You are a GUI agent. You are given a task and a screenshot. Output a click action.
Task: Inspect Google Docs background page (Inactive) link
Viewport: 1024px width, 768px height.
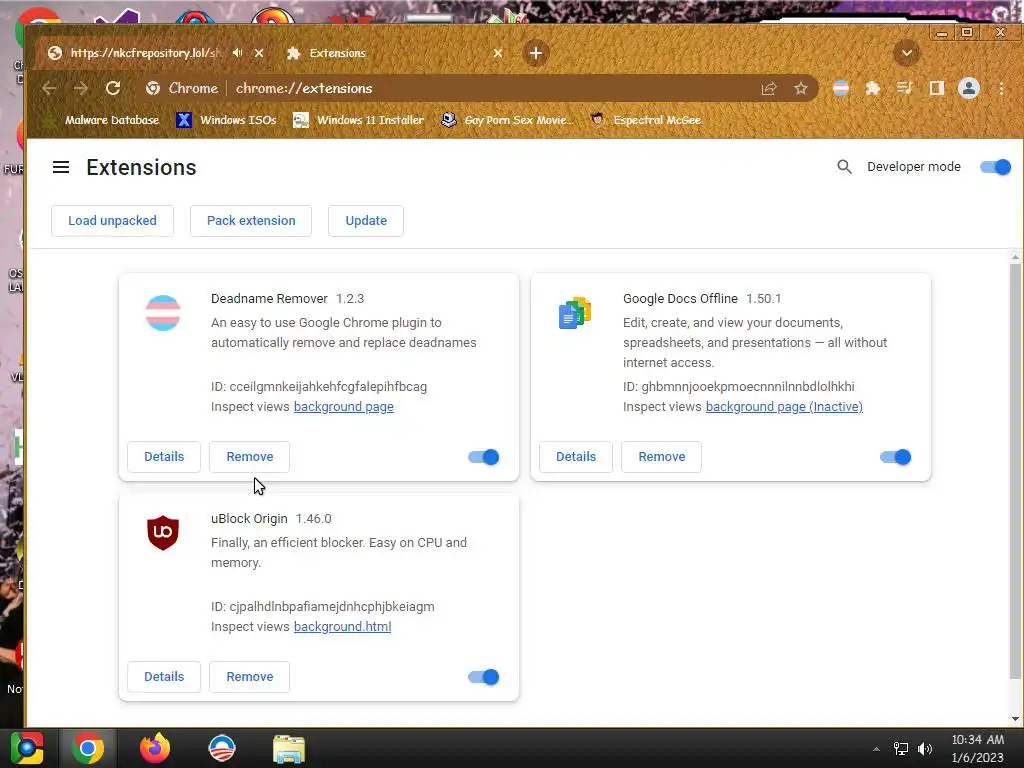(784, 407)
